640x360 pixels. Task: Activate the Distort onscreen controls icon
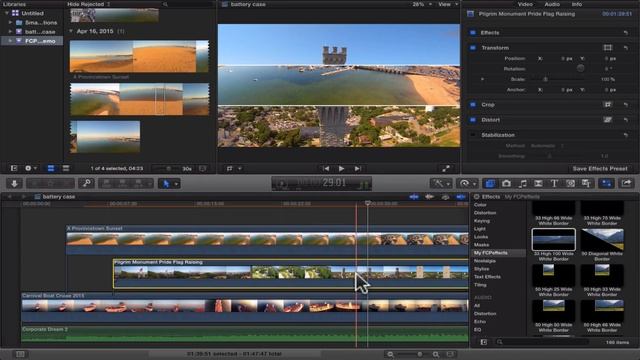pos(607,120)
